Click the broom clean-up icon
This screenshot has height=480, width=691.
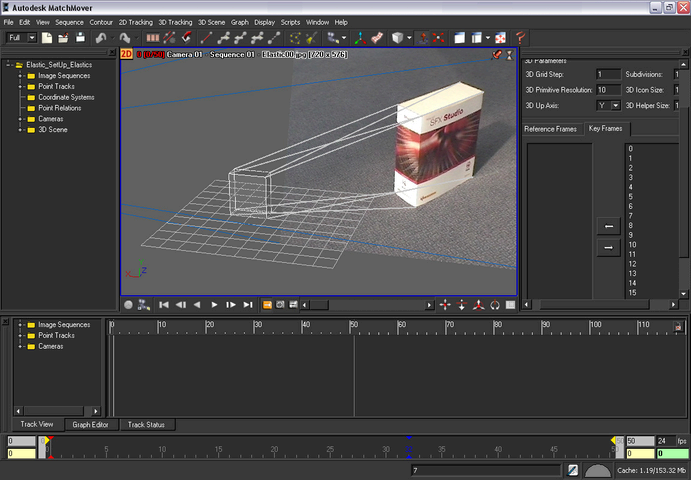pos(312,38)
